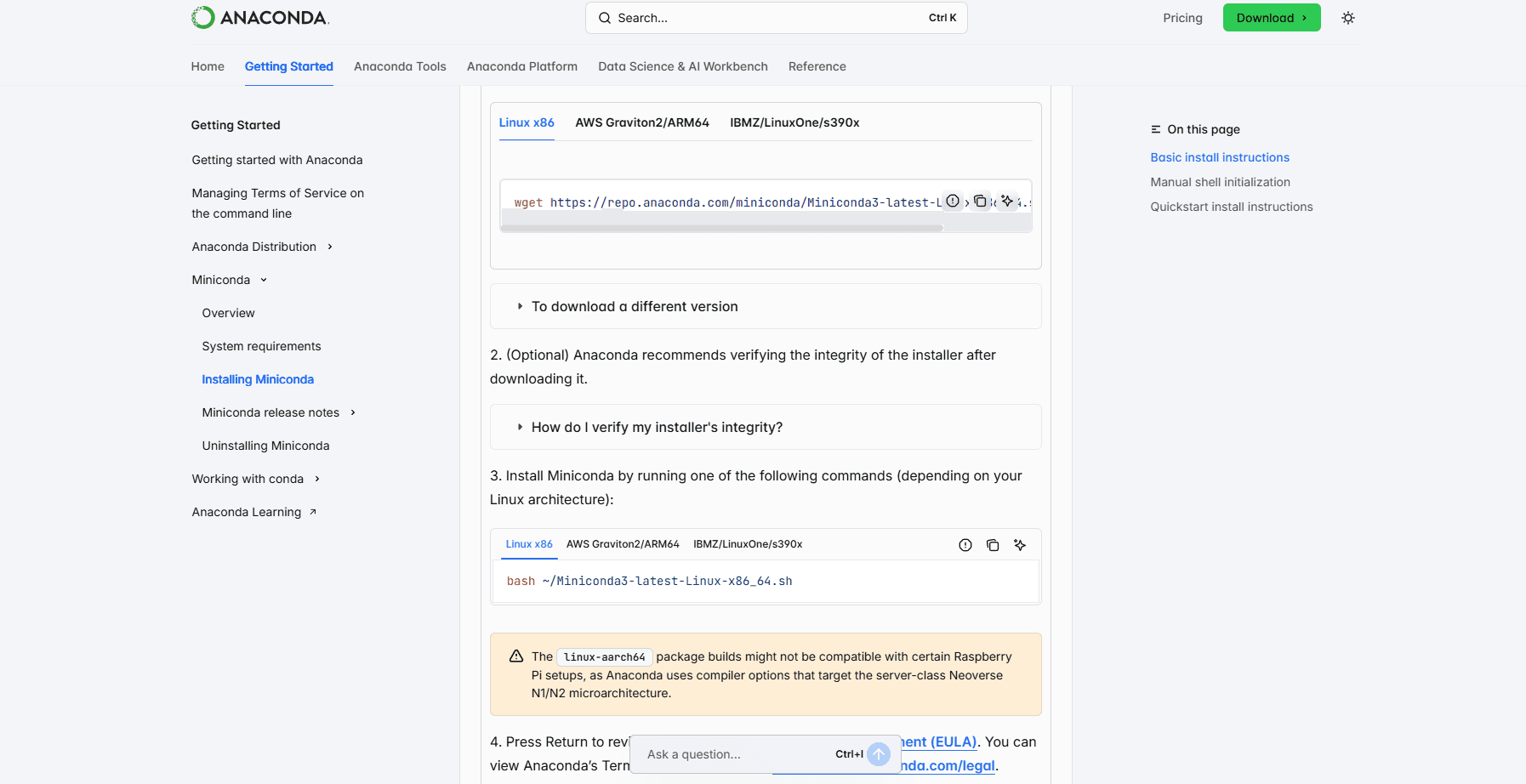Copy the bash Miniconda3 install command
Screen dimensions: 1526x784
(993, 545)
